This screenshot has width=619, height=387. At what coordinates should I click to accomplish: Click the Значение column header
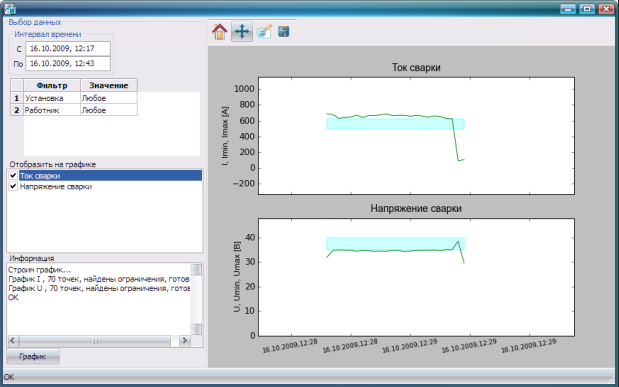click(x=109, y=85)
